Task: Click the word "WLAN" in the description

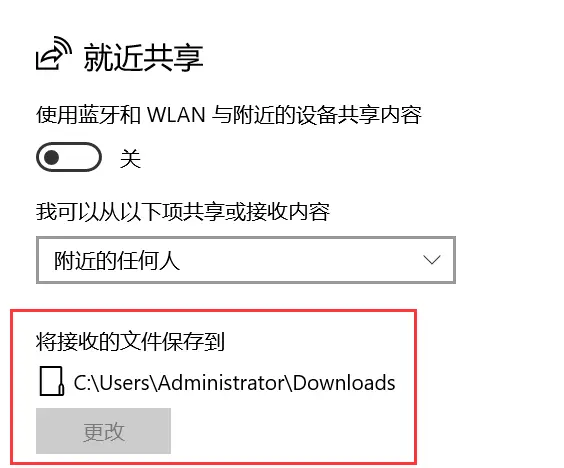Action: (x=176, y=115)
